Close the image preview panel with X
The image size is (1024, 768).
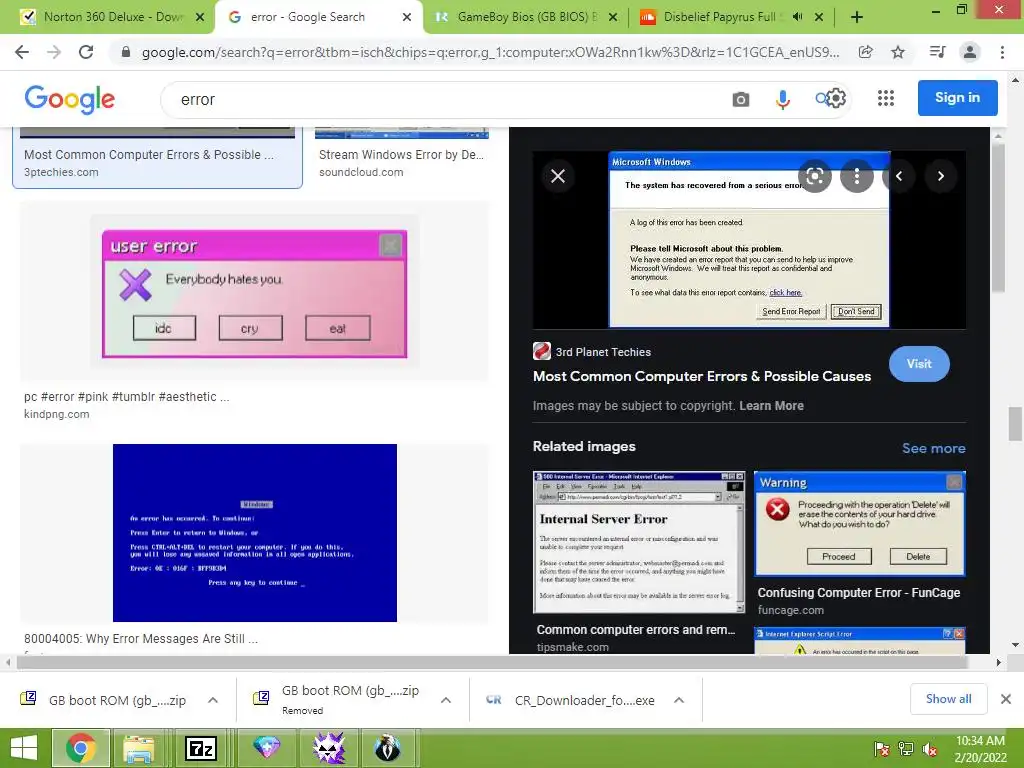(558, 176)
